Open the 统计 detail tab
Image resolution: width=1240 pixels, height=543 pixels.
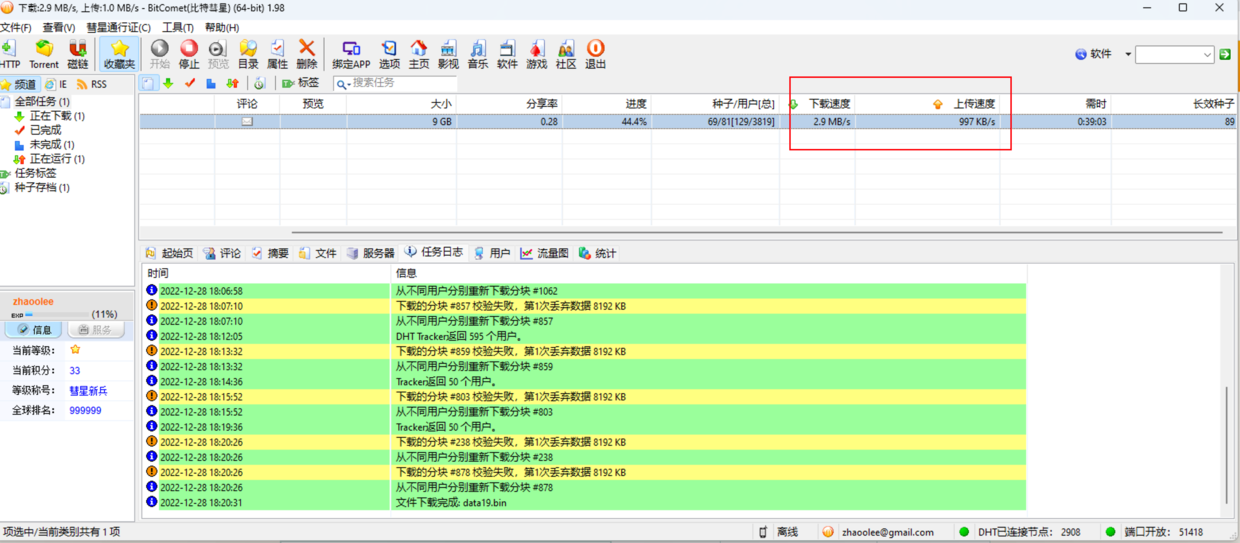pos(597,253)
